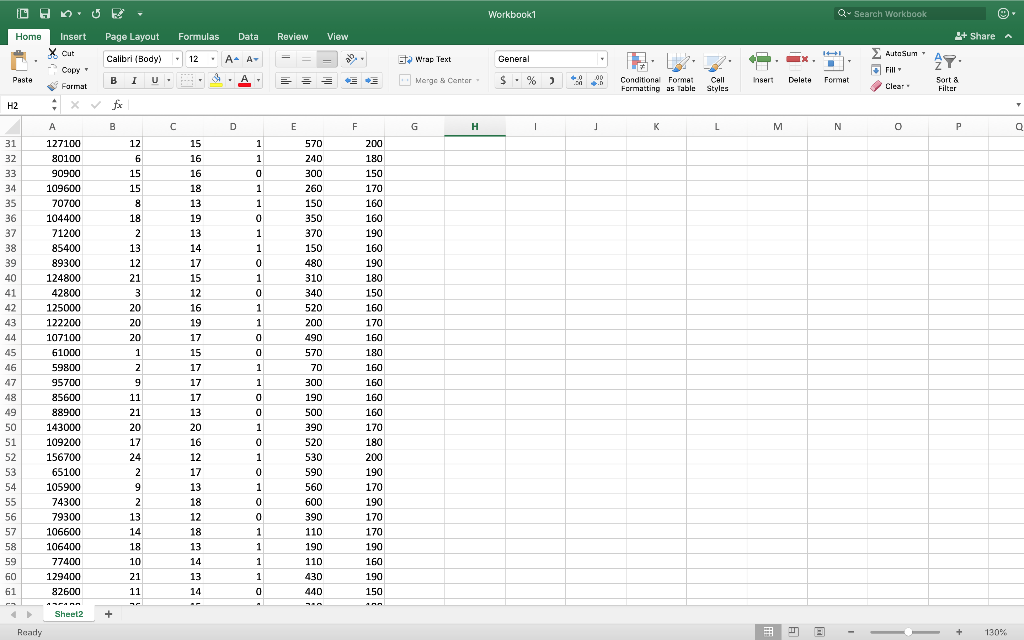1024x640 pixels.
Task: Switch to the Formulas ribbon tab
Action: click(198, 36)
